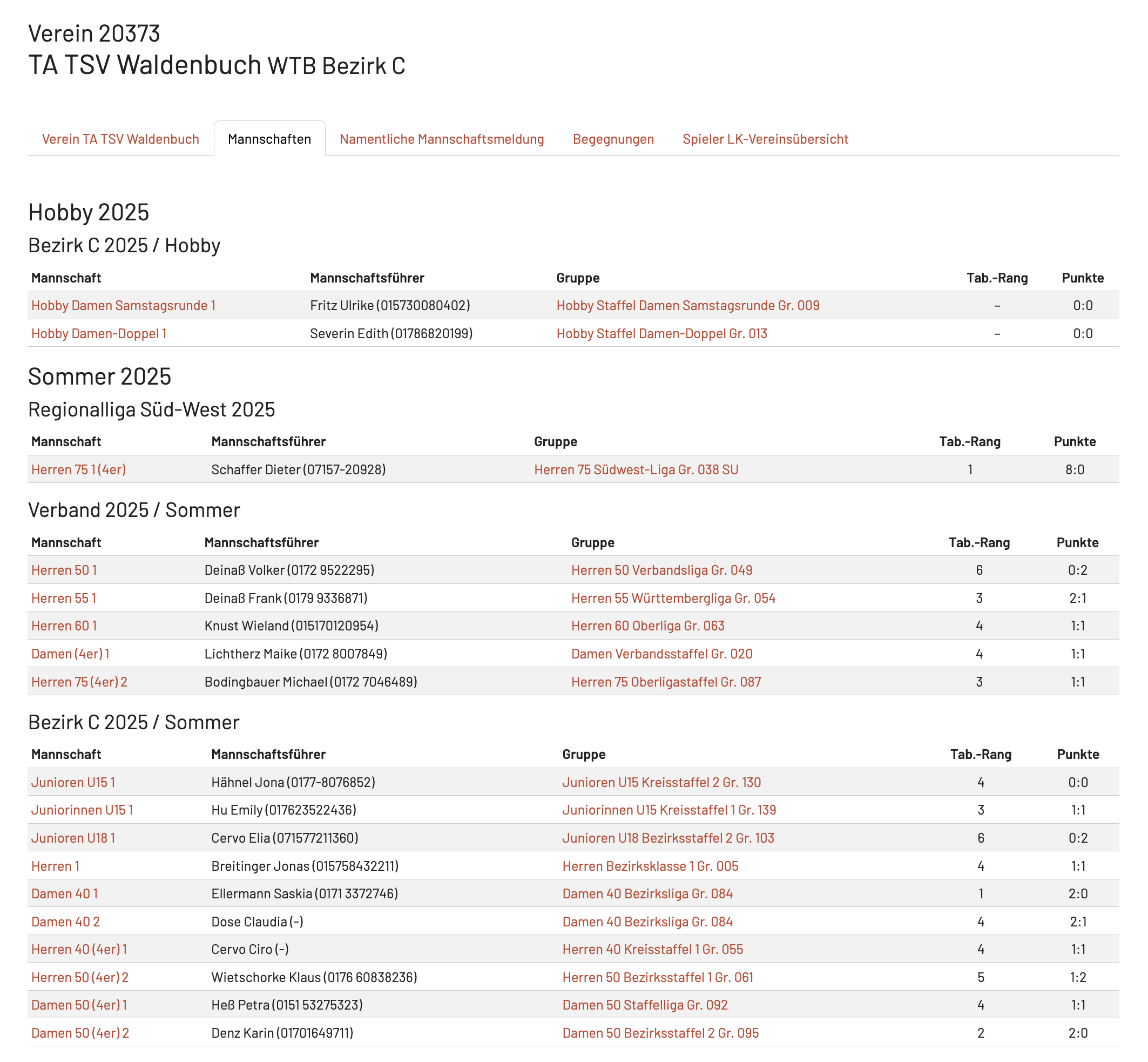Open the Begegnungen tab
The image size is (1148, 1062).
point(612,139)
